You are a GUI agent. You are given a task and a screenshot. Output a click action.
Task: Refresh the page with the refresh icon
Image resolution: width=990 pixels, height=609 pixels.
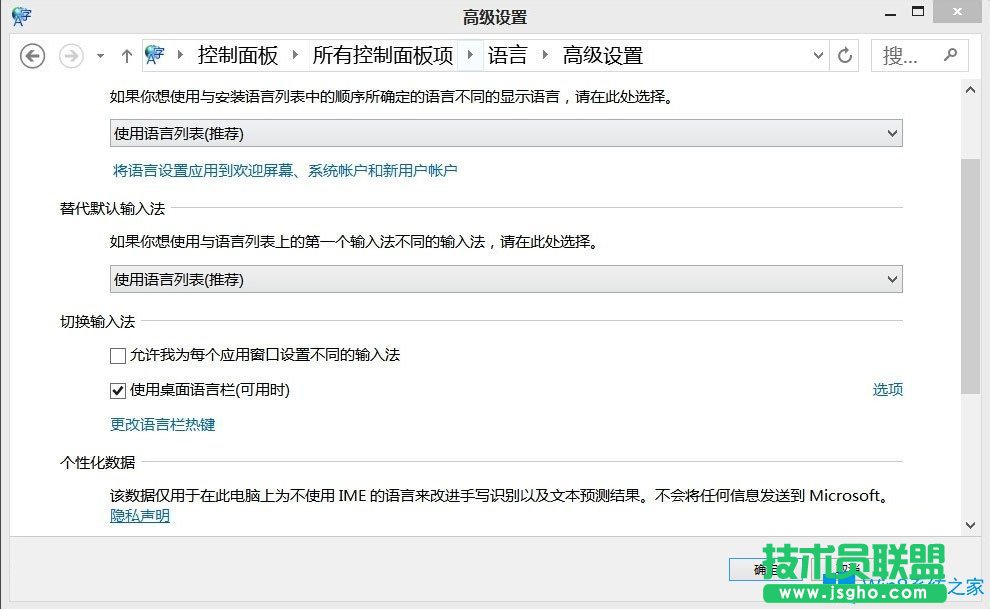click(844, 55)
